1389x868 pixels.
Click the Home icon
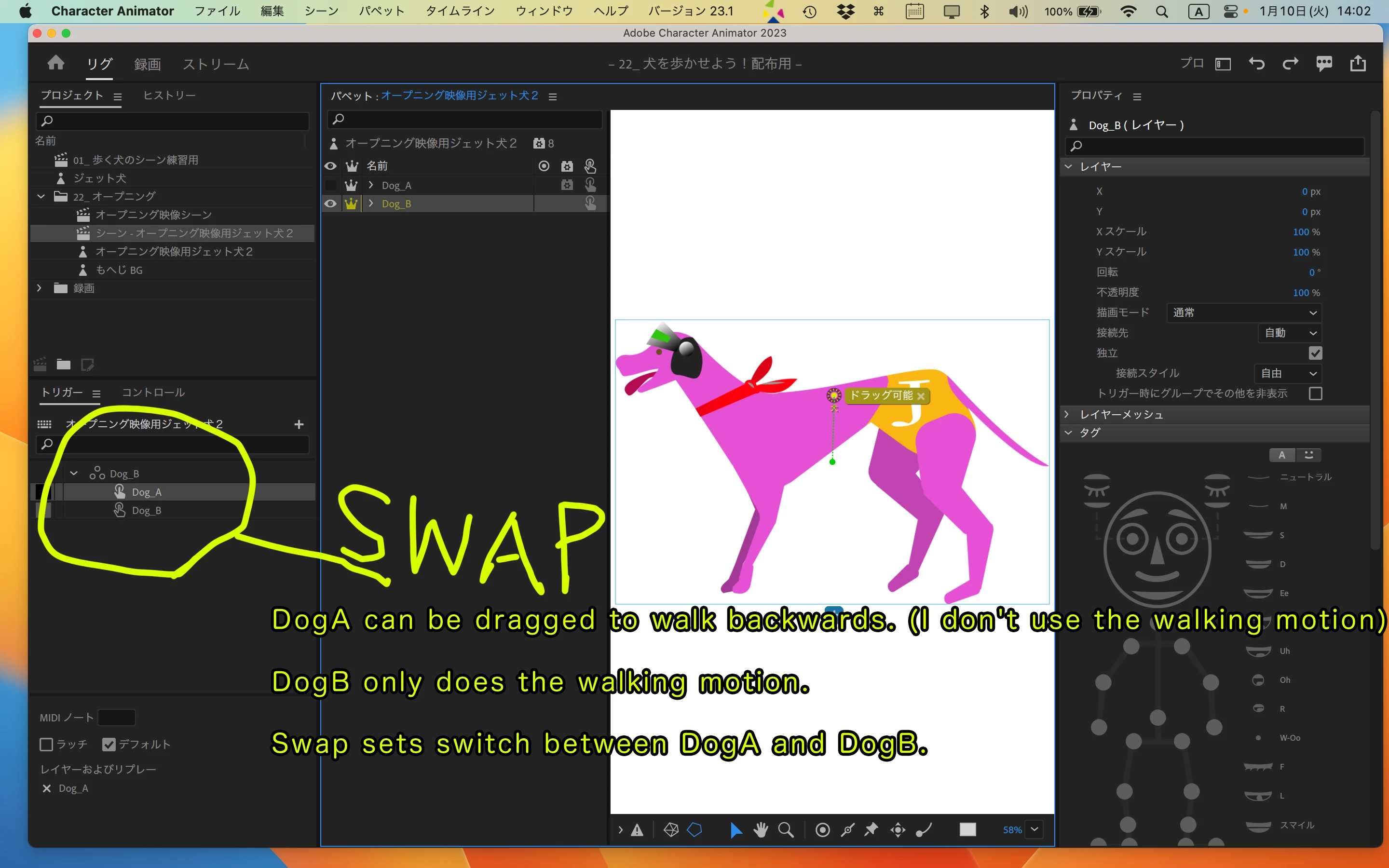[x=55, y=63]
